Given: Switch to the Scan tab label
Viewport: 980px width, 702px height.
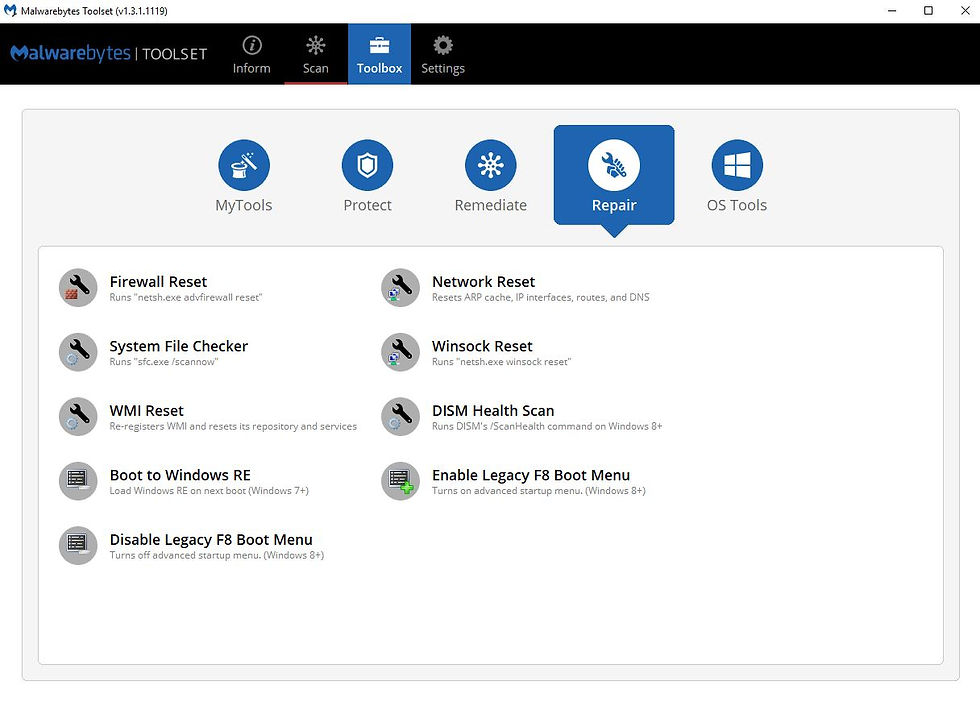Looking at the screenshot, I should [316, 68].
